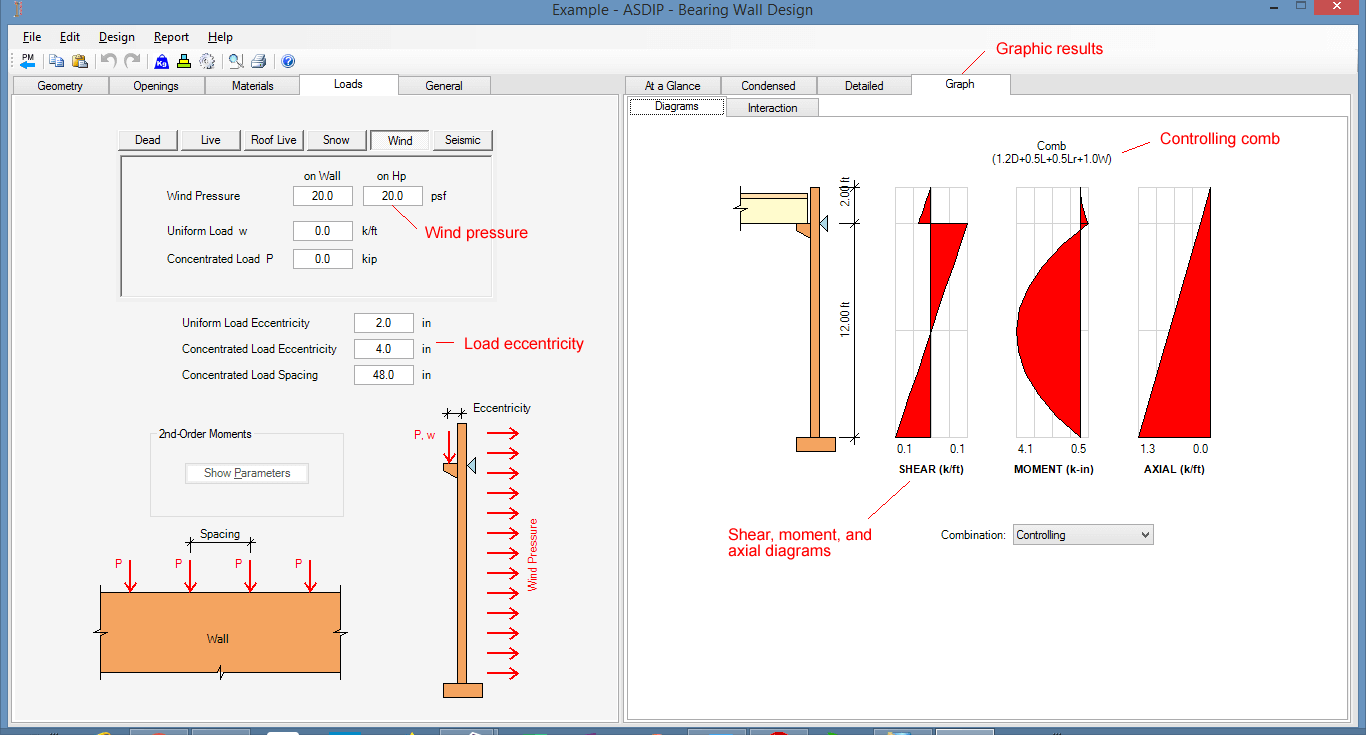Toggle the Dead load button
The height and width of the screenshot is (735, 1366).
coord(148,140)
